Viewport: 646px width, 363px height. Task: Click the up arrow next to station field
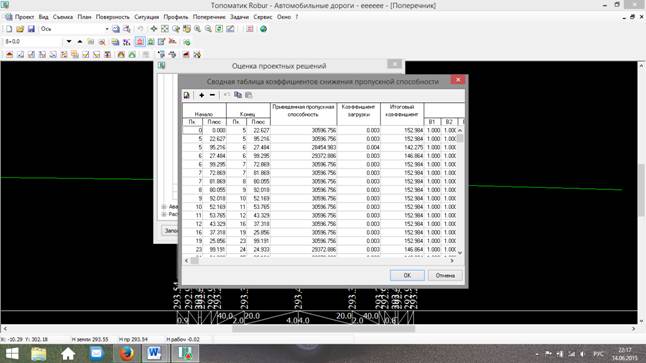pos(80,42)
